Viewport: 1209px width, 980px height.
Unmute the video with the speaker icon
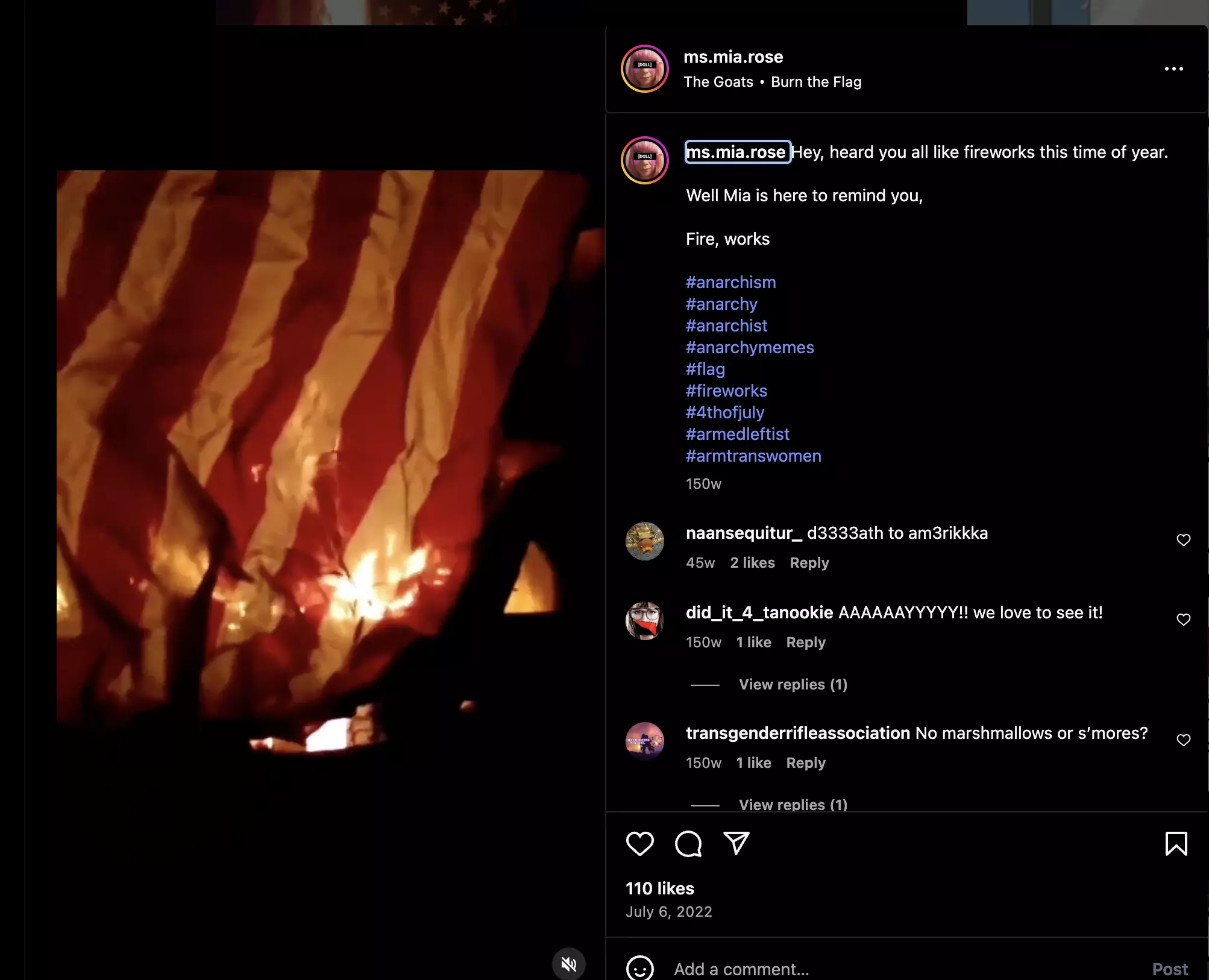568,964
